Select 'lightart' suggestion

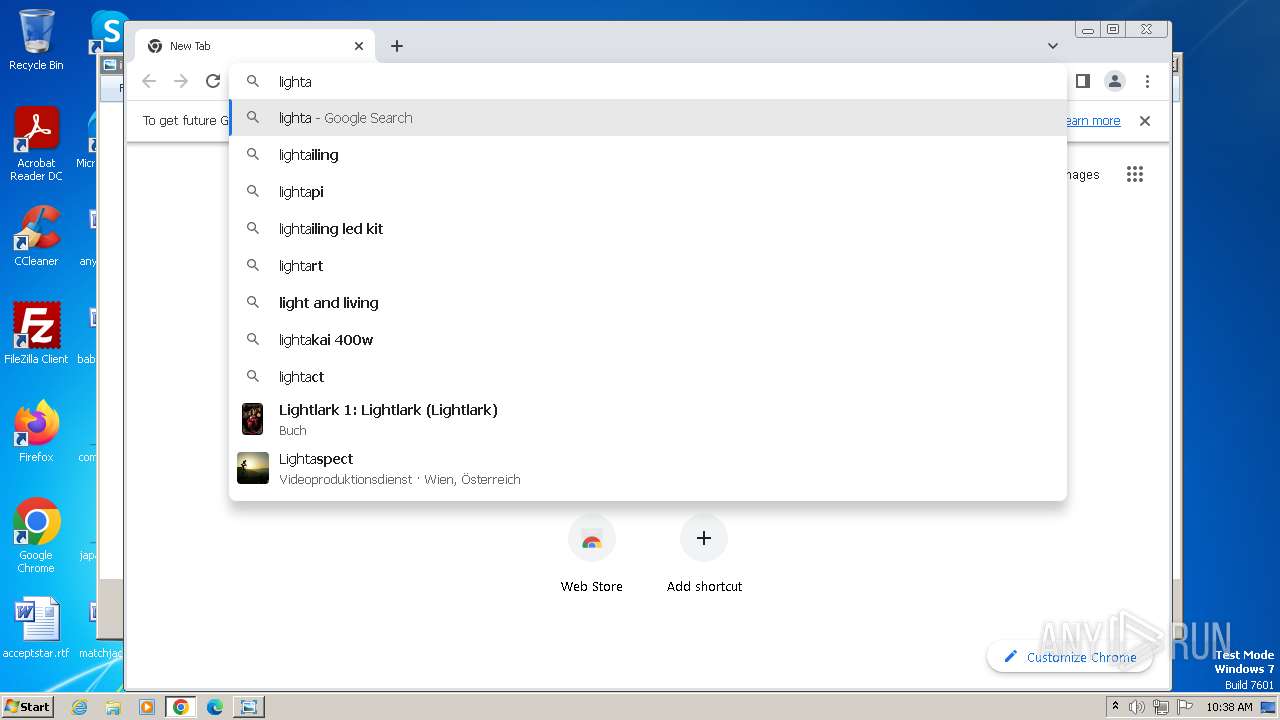648,266
